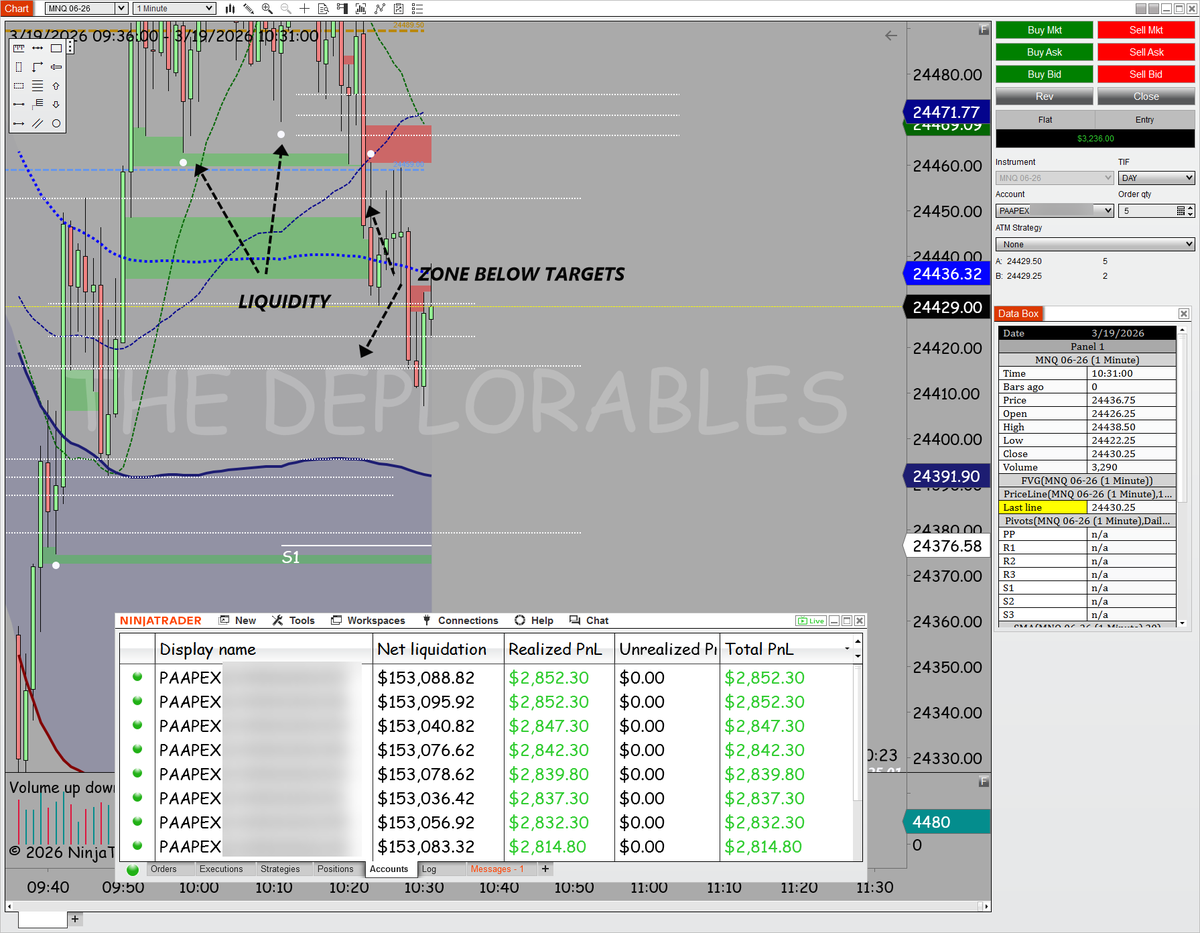This screenshot has height=933, width=1200.
Task: Select the rectangle drawing tool
Action: click(56, 48)
